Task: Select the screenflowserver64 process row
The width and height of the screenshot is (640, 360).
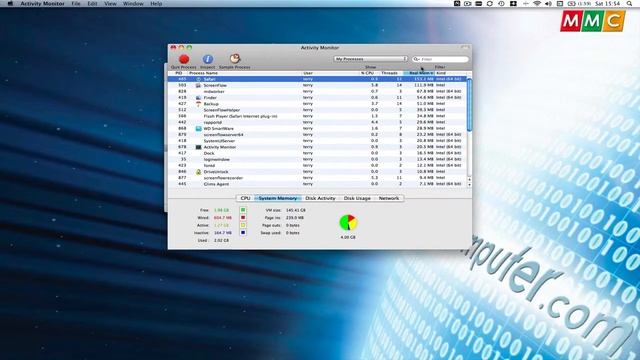Action: tap(317, 135)
